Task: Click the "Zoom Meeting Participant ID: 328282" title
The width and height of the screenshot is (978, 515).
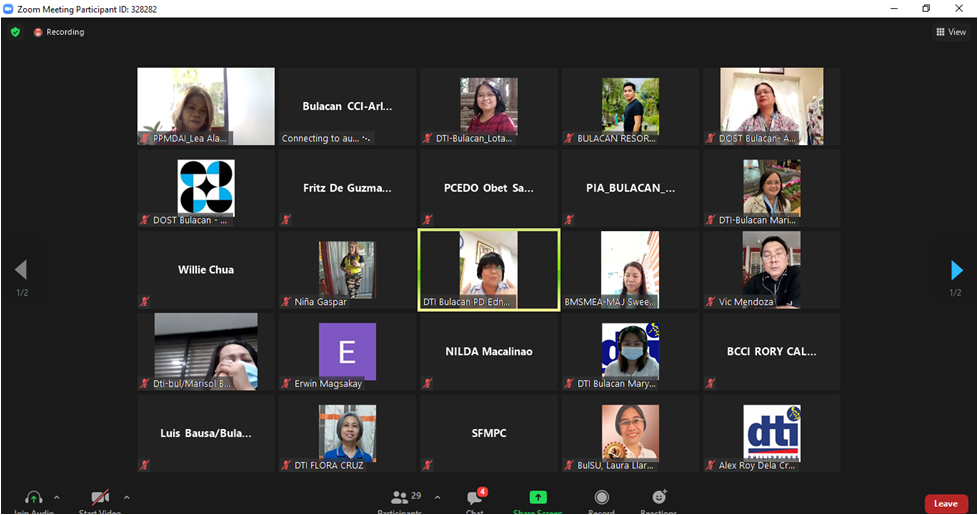Action: click(x=87, y=9)
